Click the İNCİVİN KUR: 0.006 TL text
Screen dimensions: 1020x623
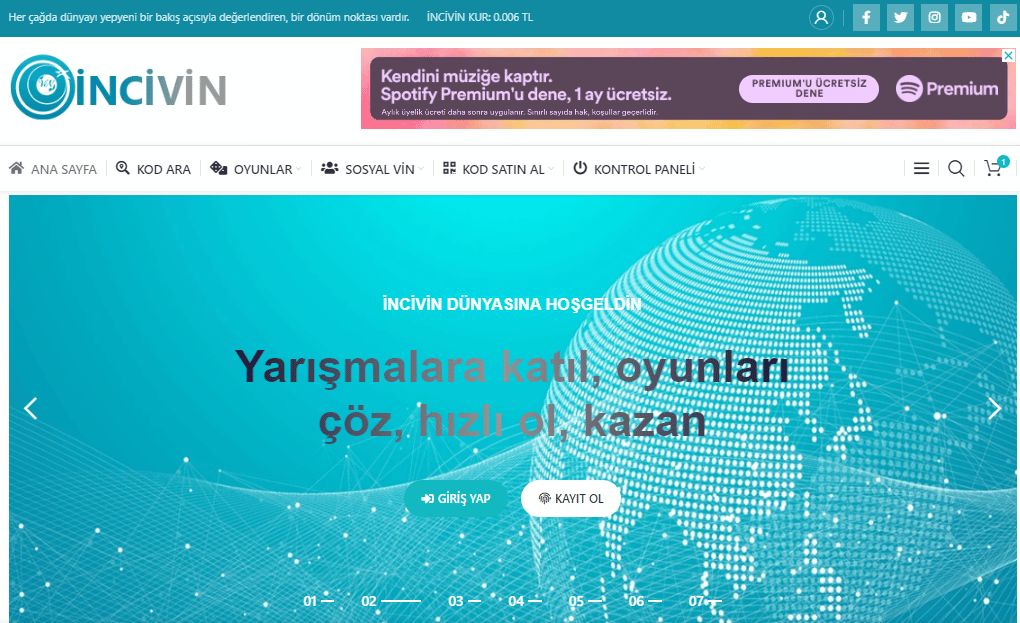pos(480,18)
